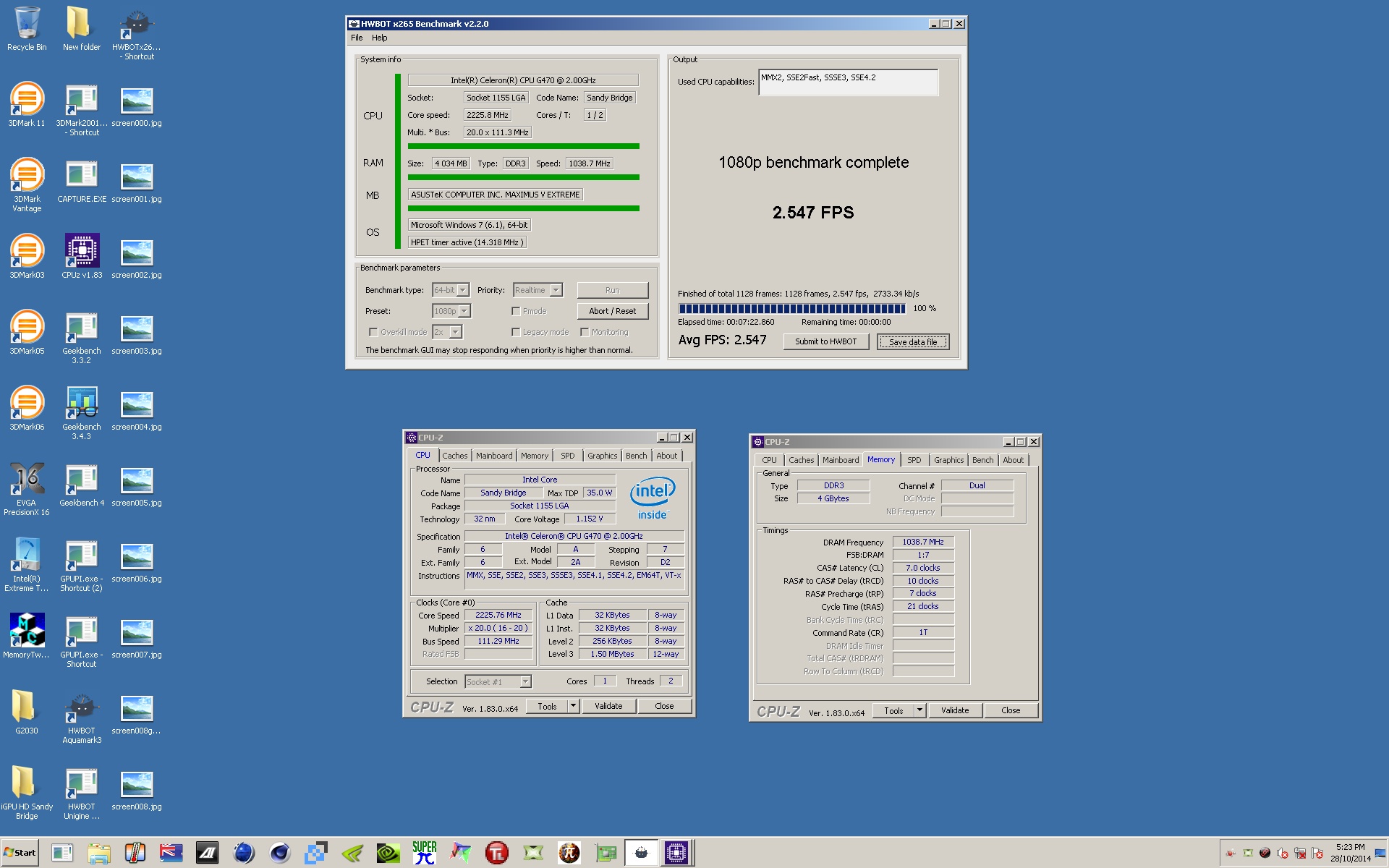Switch to Mainboard tab in left CPU-Z
Screen dimensions: 1389x868
(494, 456)
